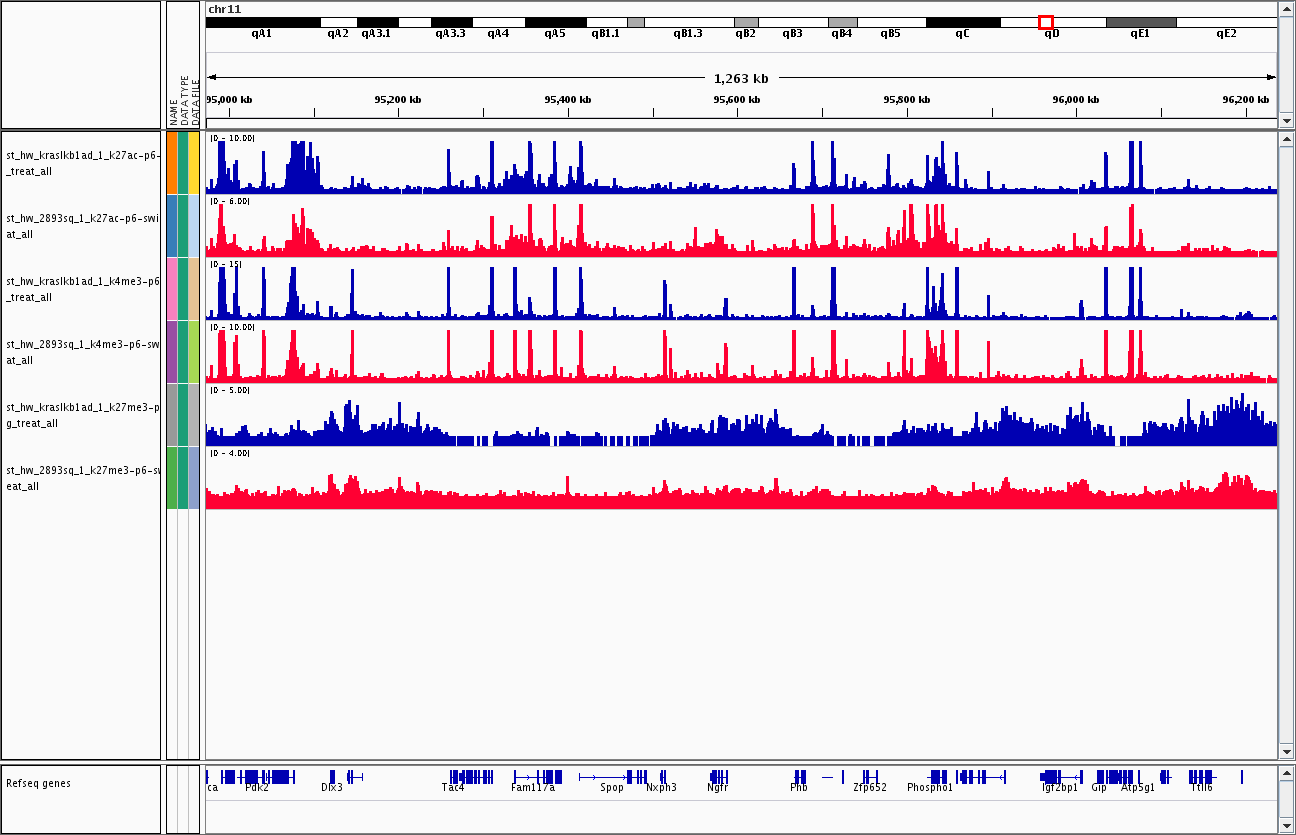Click the orange attribute swatch of first track
1296x835 pixels.
[x=172, y=162]
